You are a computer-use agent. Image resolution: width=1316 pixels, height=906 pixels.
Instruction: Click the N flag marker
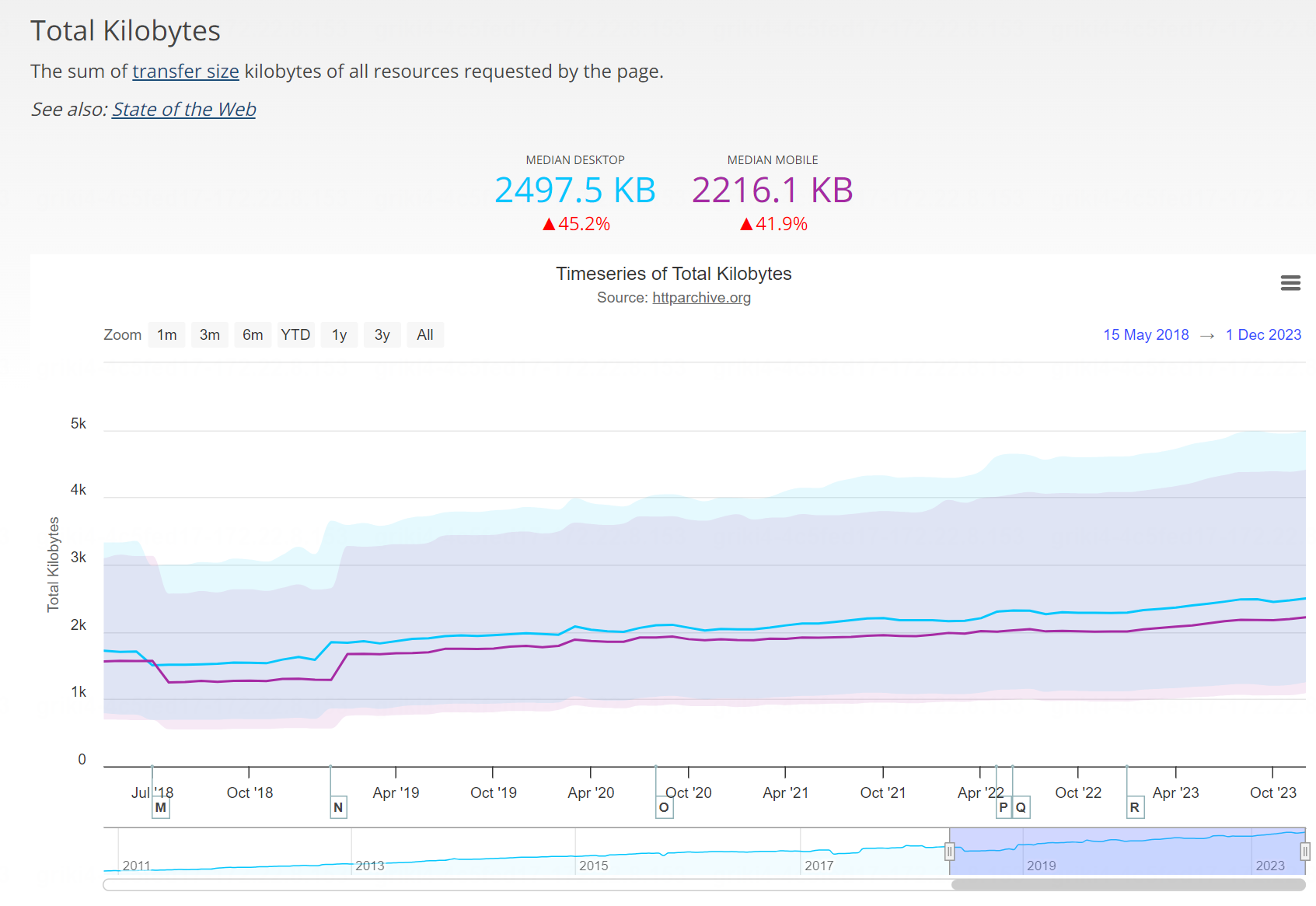click(338, 807)
